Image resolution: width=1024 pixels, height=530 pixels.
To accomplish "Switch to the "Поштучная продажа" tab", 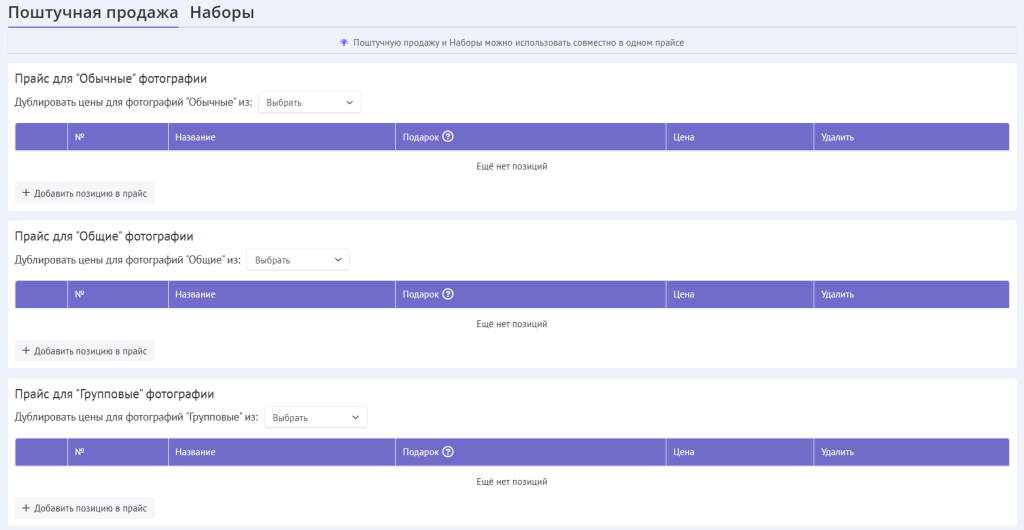I will click(x=92, y=13).
